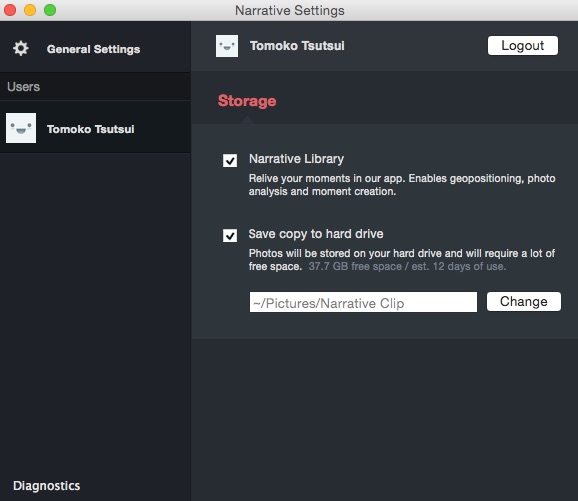Viewport: 578px width, 501px height.
Task: Click the ~/Pictures/Narrative Clip path field
Action: [363, 302]
